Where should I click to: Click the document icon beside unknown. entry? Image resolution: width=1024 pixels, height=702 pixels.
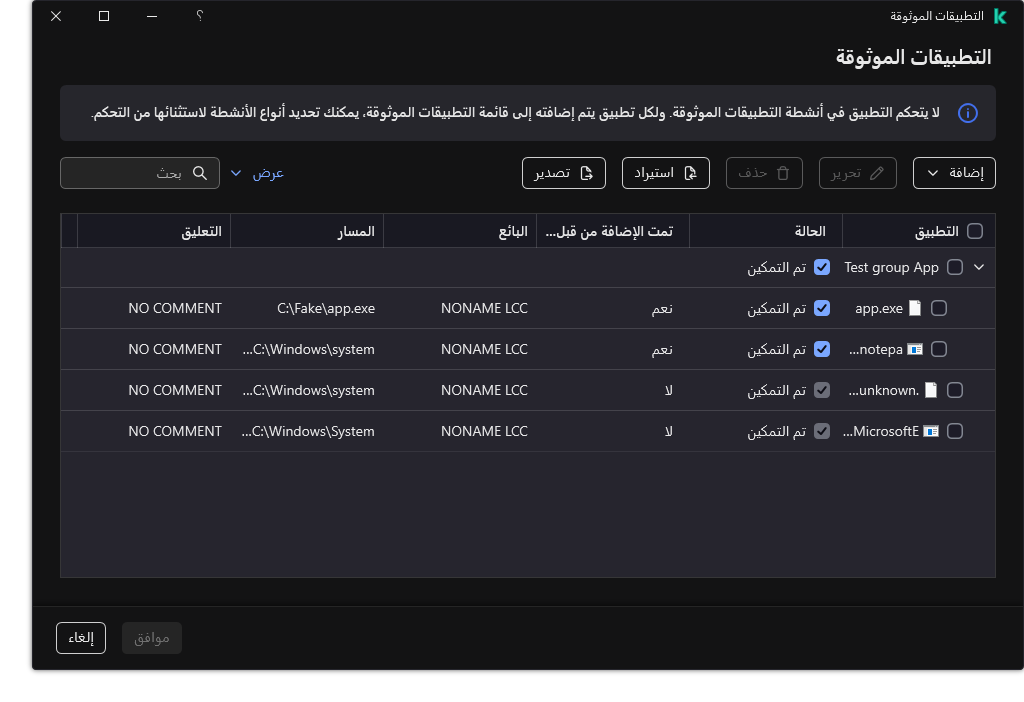pyautogui.click(x=930, y=390)
